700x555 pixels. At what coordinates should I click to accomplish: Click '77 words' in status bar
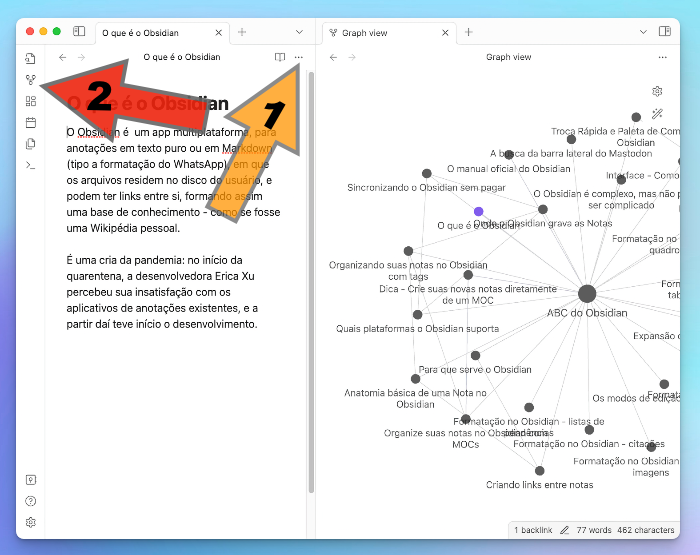594,530
